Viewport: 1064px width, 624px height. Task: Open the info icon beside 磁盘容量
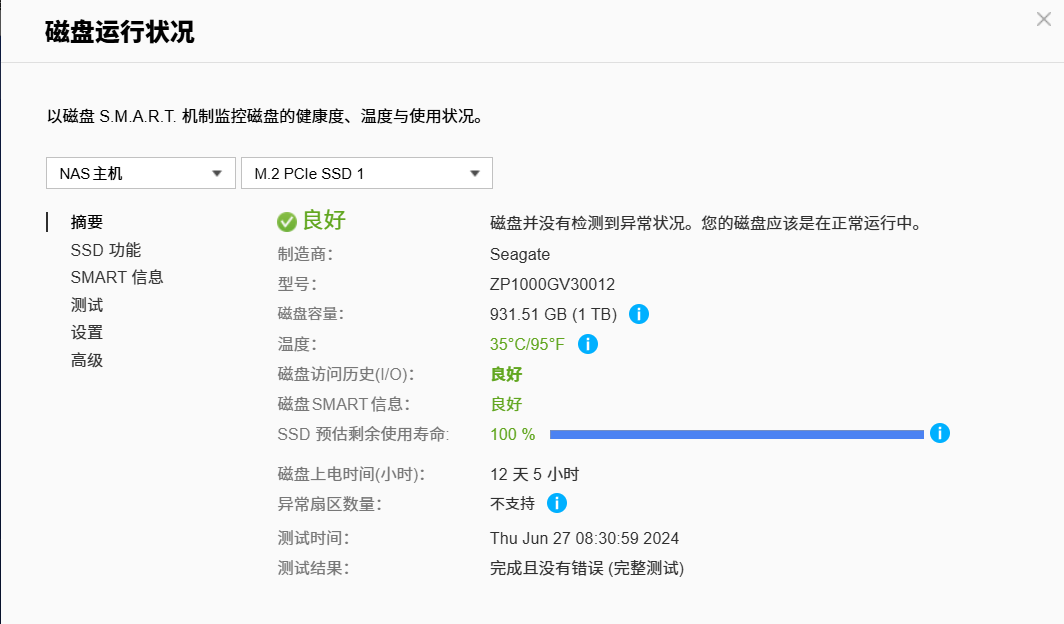tap(638, 313)
